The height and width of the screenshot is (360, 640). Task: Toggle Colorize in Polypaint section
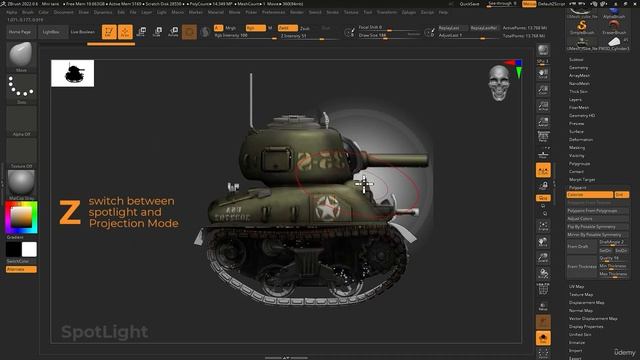tap(589, 195)
